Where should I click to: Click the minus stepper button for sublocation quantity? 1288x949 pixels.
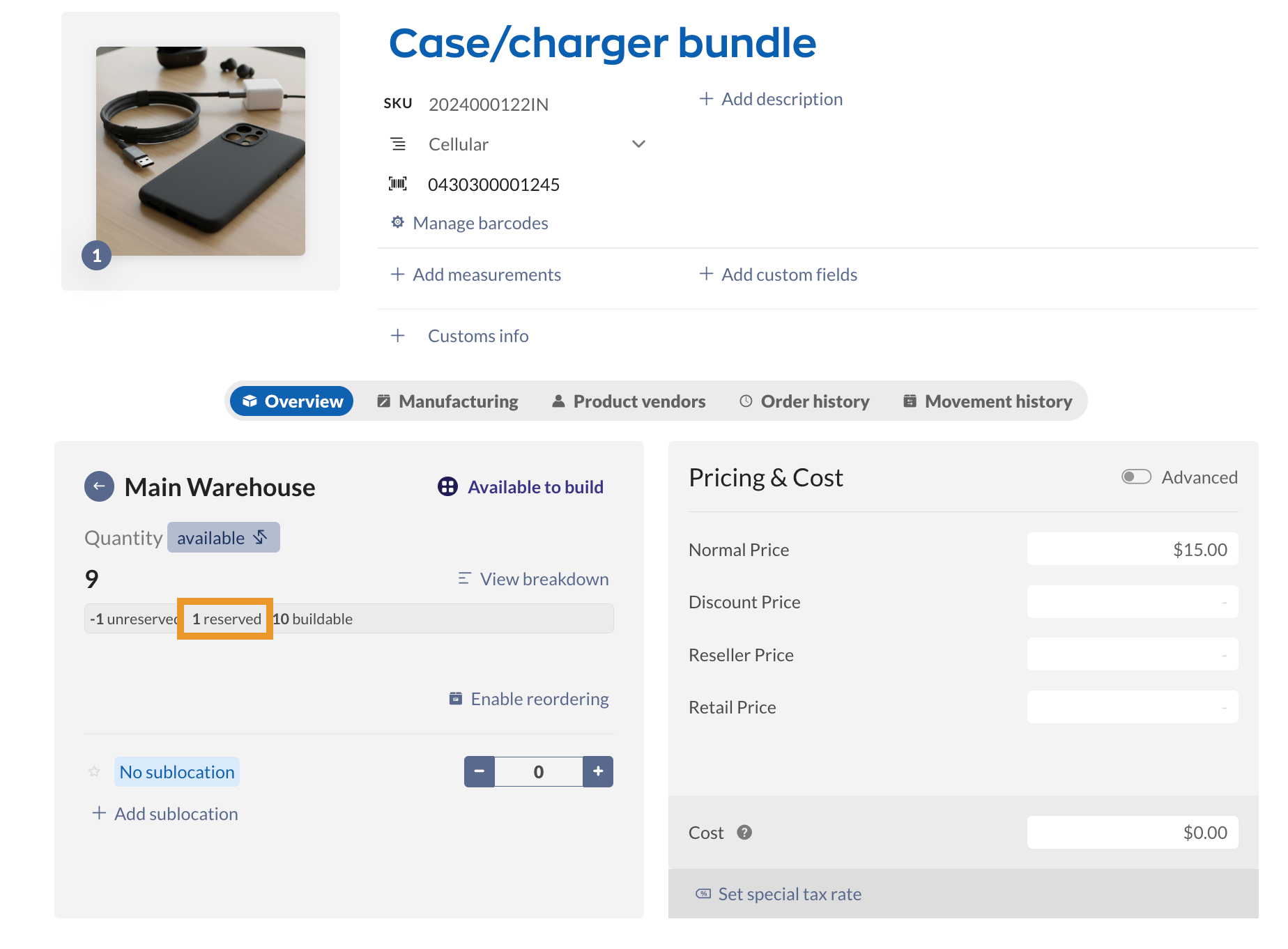480,771
